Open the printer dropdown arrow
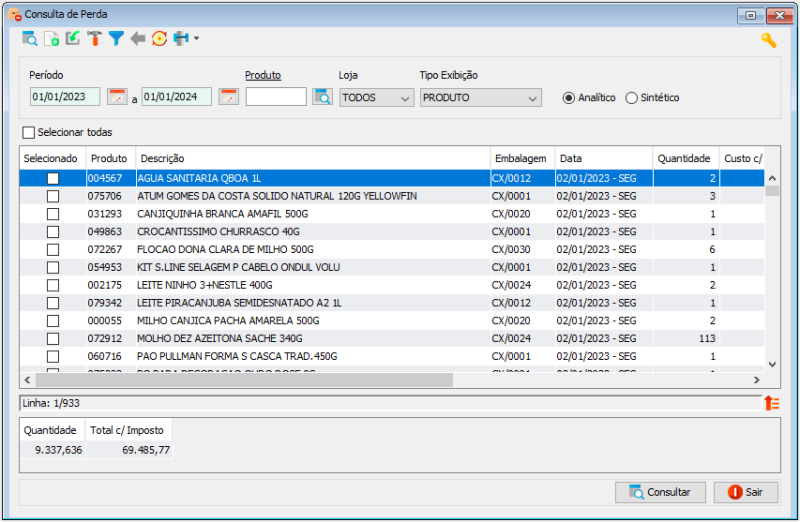800x522 pixels. tap(196, 38)
